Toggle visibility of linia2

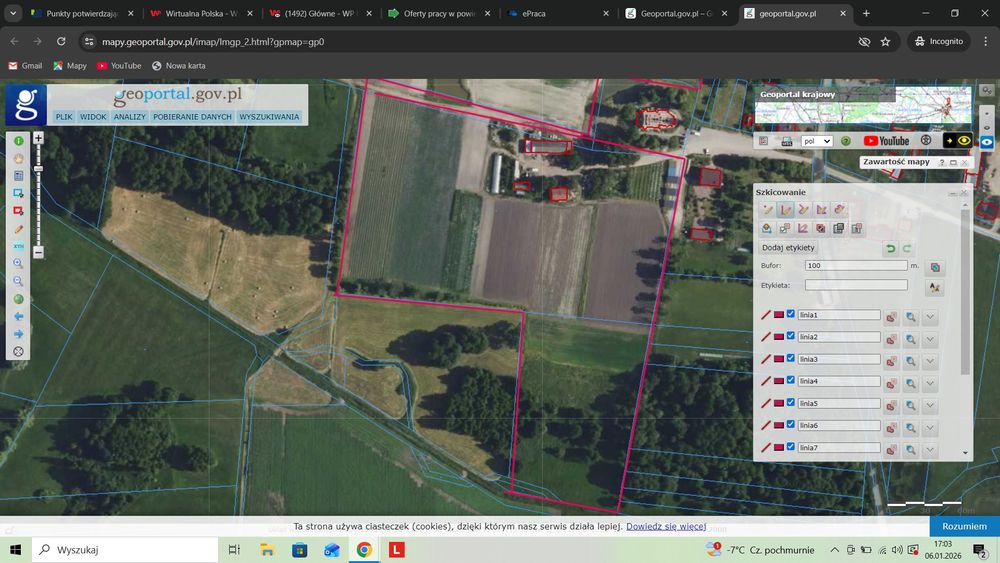click(x=791, y=335)
